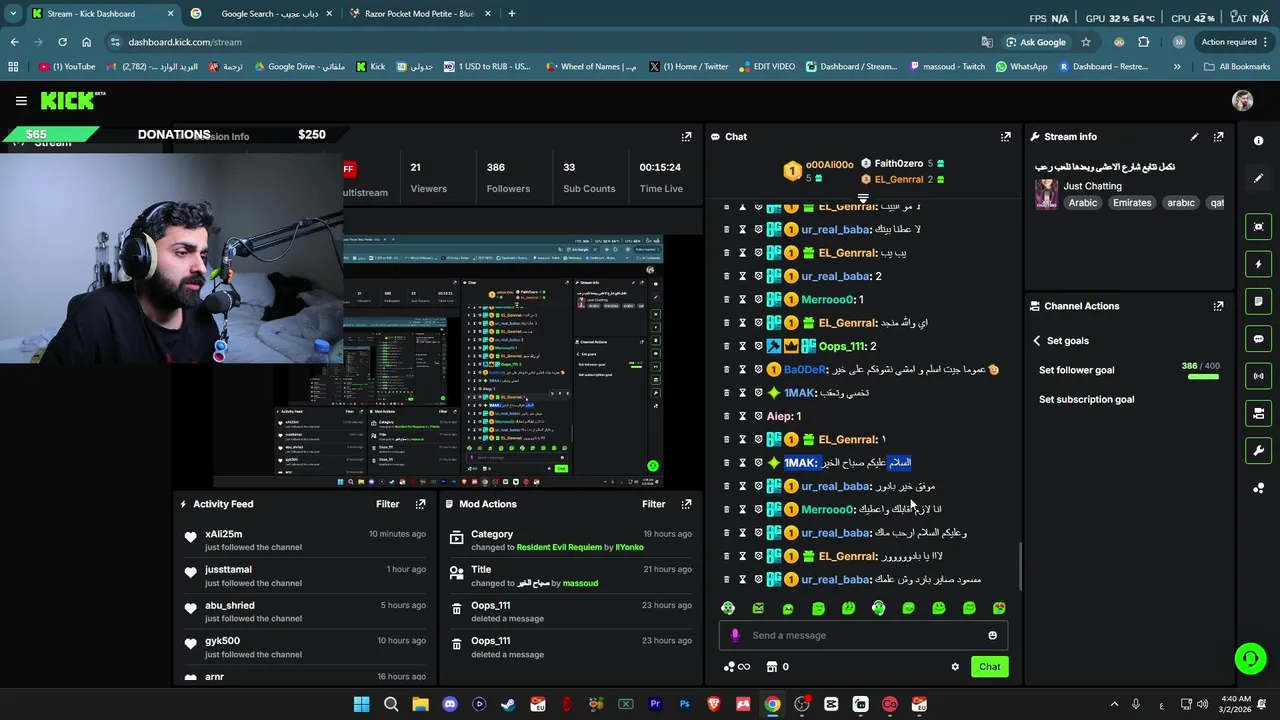Pop out the Chat panel
The image size is (1280, 720).
1005,137
